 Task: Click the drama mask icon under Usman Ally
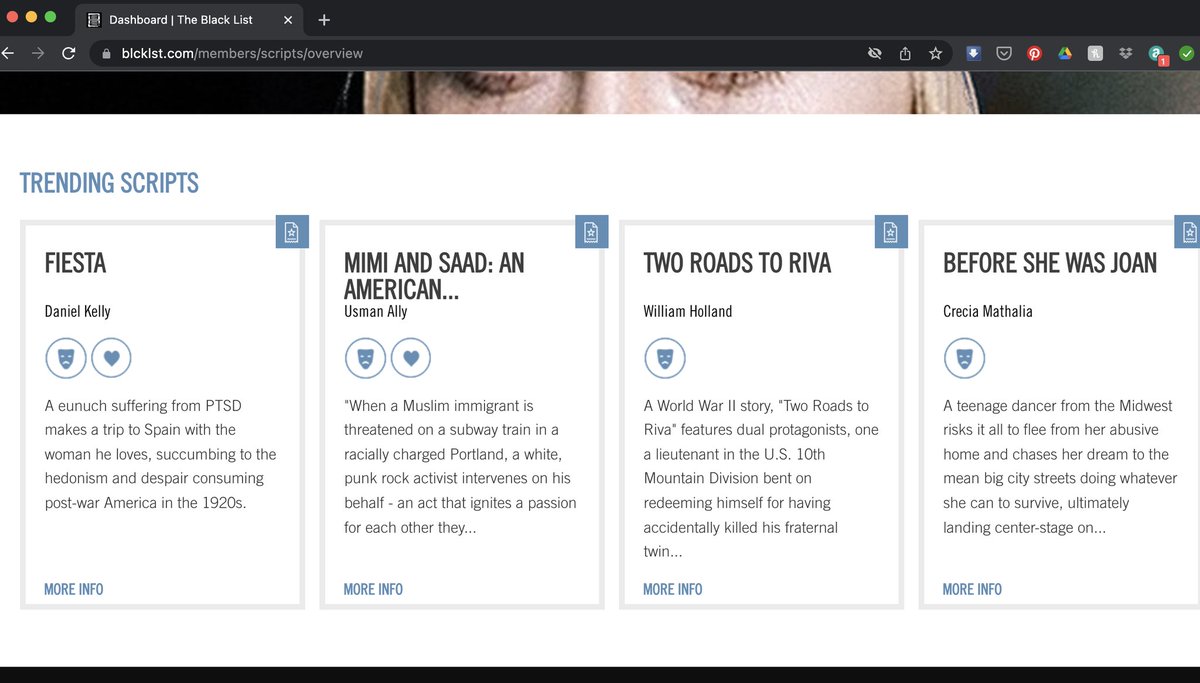coord(365,358)
